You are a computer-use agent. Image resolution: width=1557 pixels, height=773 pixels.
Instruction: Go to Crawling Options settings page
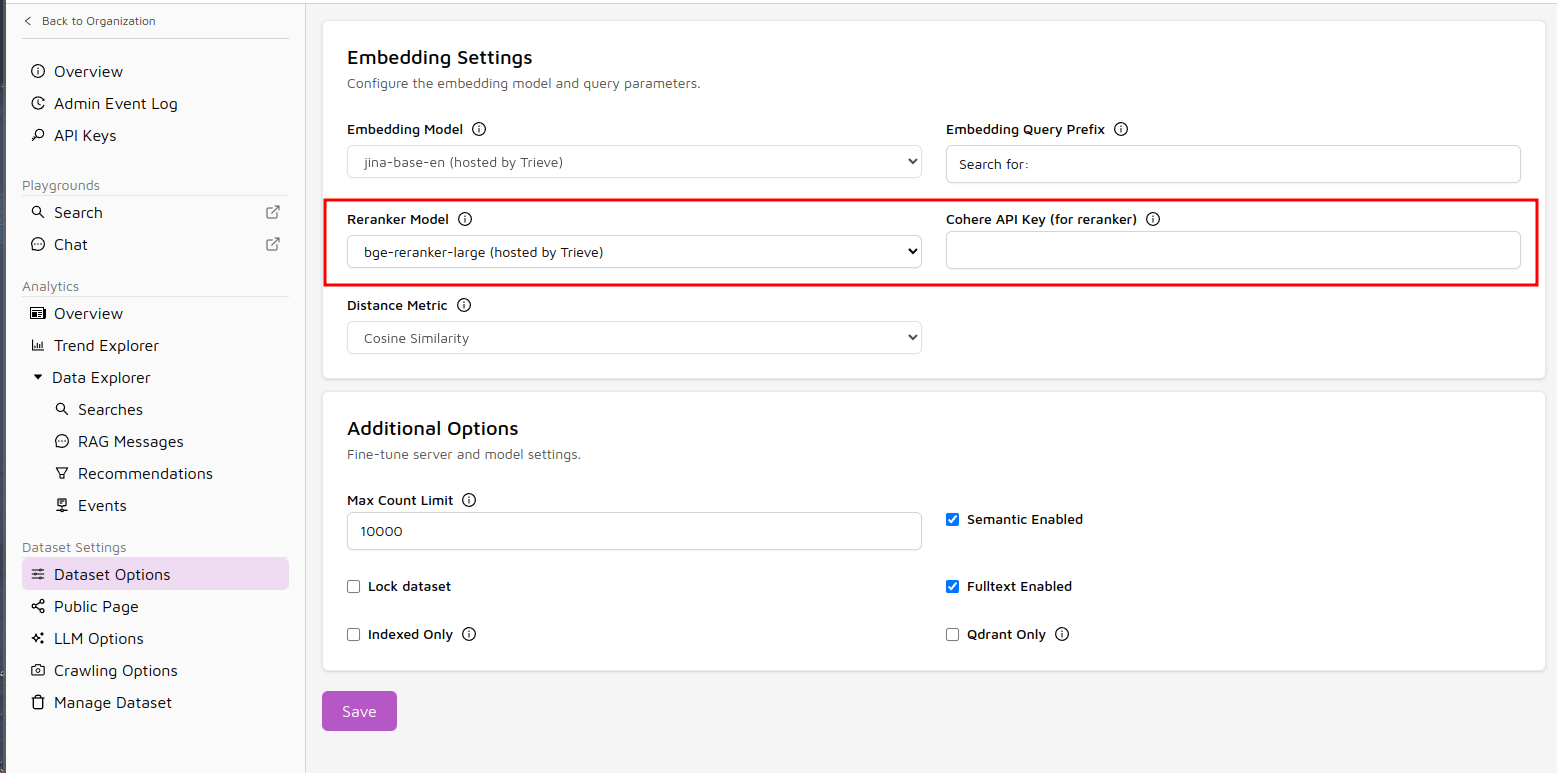[115, 670]
